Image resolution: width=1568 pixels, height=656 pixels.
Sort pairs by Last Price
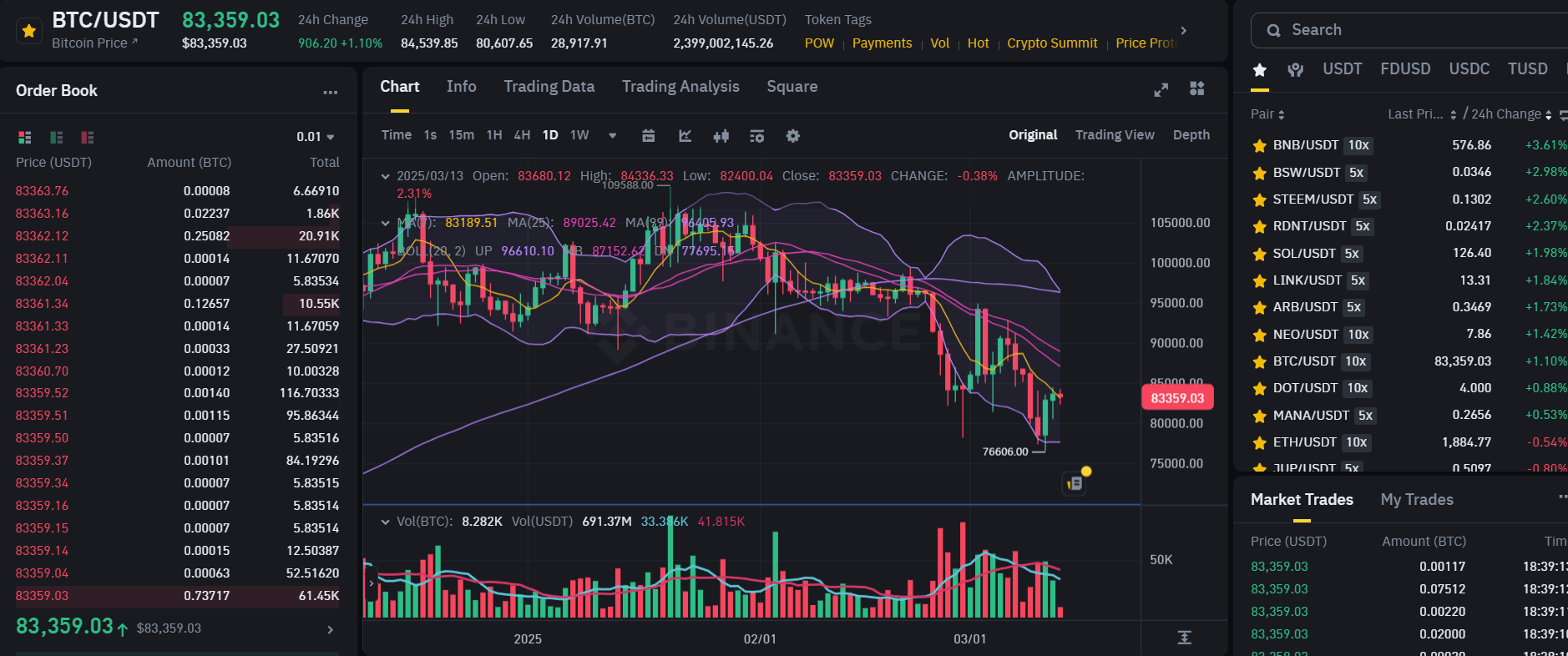coord(1423,114)
